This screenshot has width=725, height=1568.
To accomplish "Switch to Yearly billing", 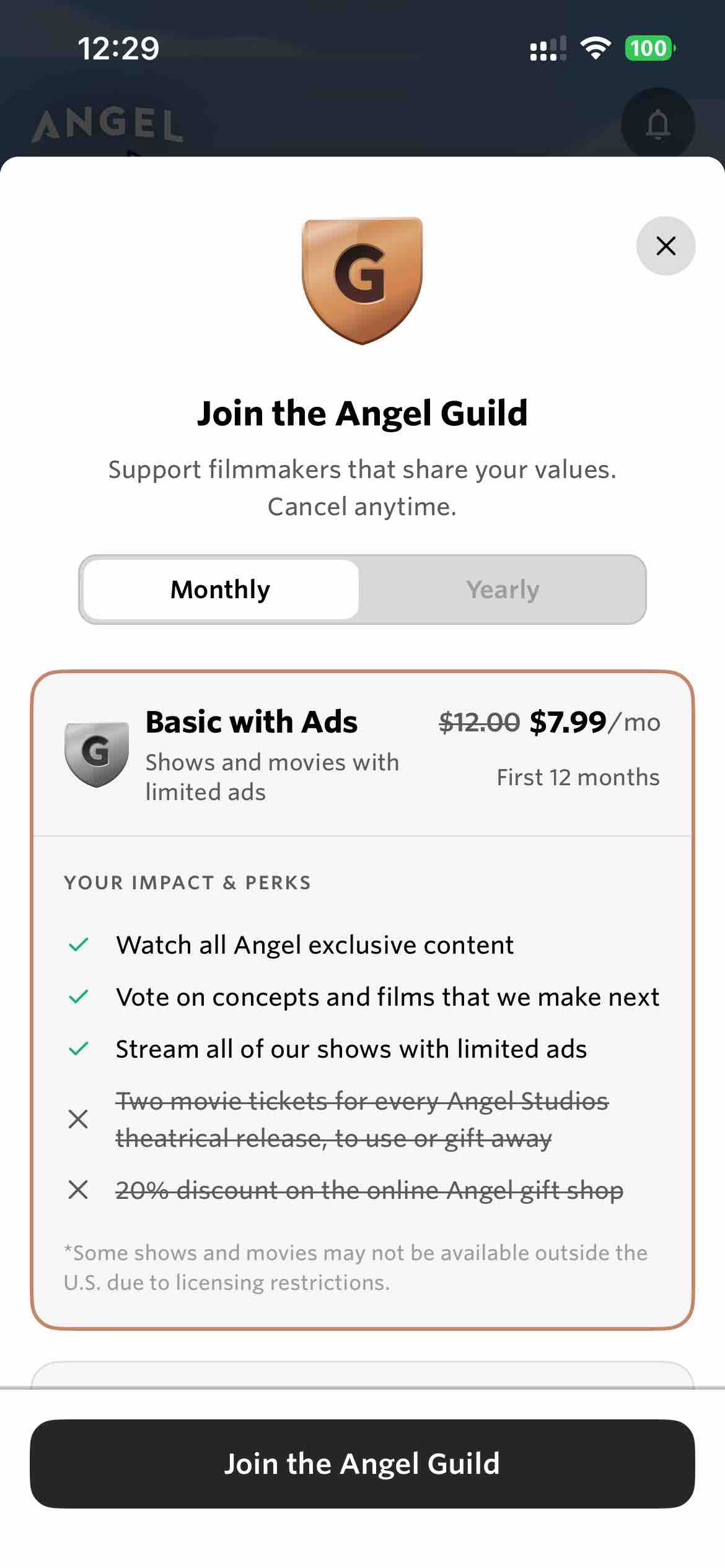I will 503,590.
